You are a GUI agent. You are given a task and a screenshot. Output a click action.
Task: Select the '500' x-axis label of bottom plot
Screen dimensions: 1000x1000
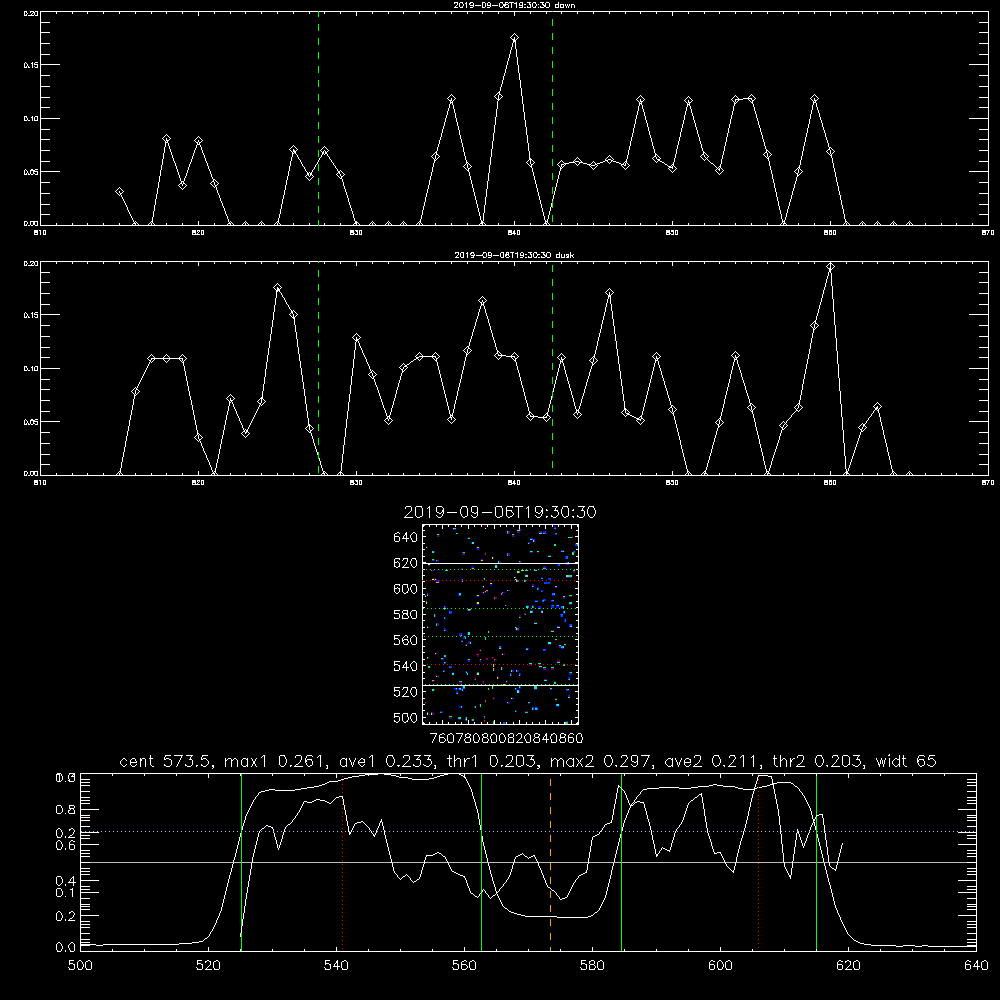tap(80, 966)
